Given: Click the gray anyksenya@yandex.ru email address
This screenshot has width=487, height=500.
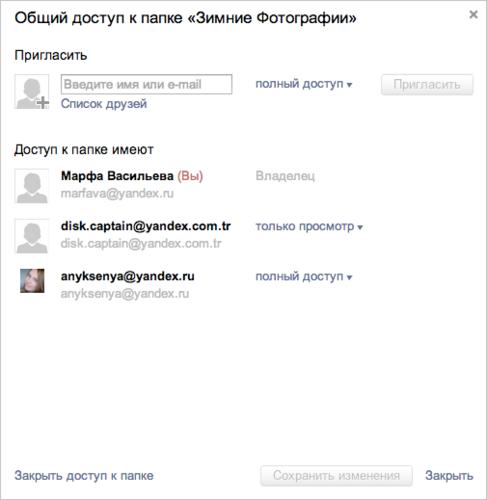Looking at the screenshot, I should [125, 294].
